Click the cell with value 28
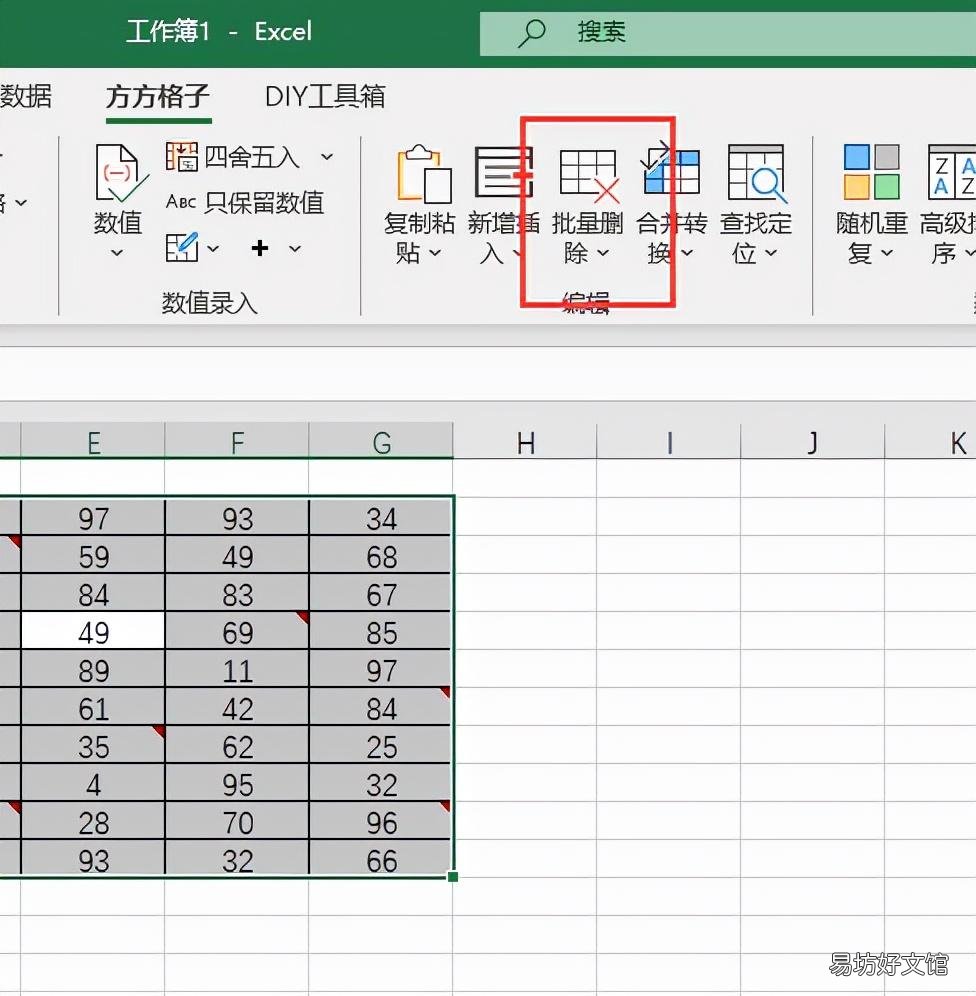976x996 pixels. tap(93, 821)
